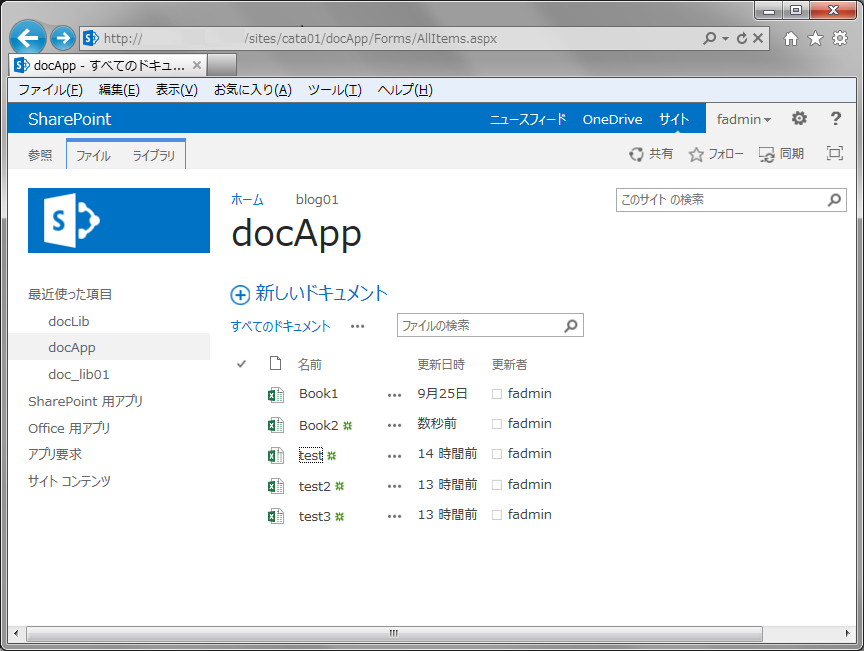Open the test2 document link
This screenshot has height=651, width=864.
314,486
